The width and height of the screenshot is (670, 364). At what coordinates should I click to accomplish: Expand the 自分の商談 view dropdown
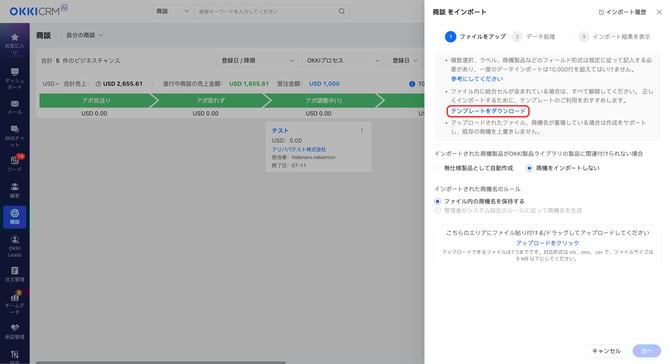coord(84,35)
